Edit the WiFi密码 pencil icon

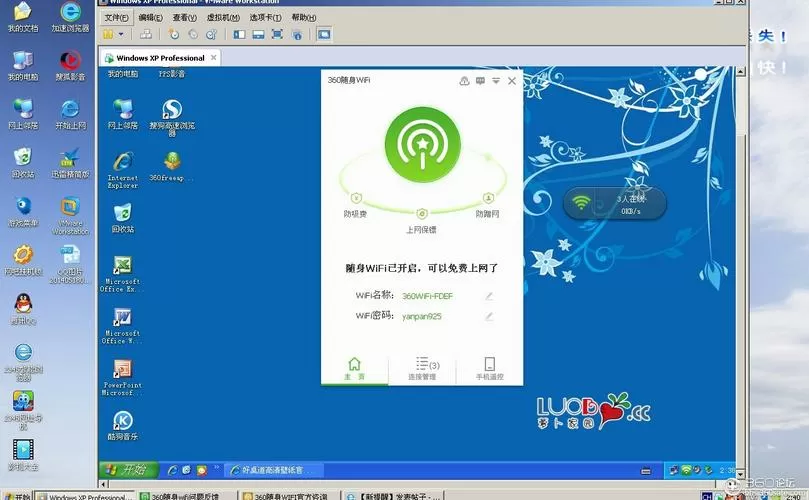(x=489, y=316)
